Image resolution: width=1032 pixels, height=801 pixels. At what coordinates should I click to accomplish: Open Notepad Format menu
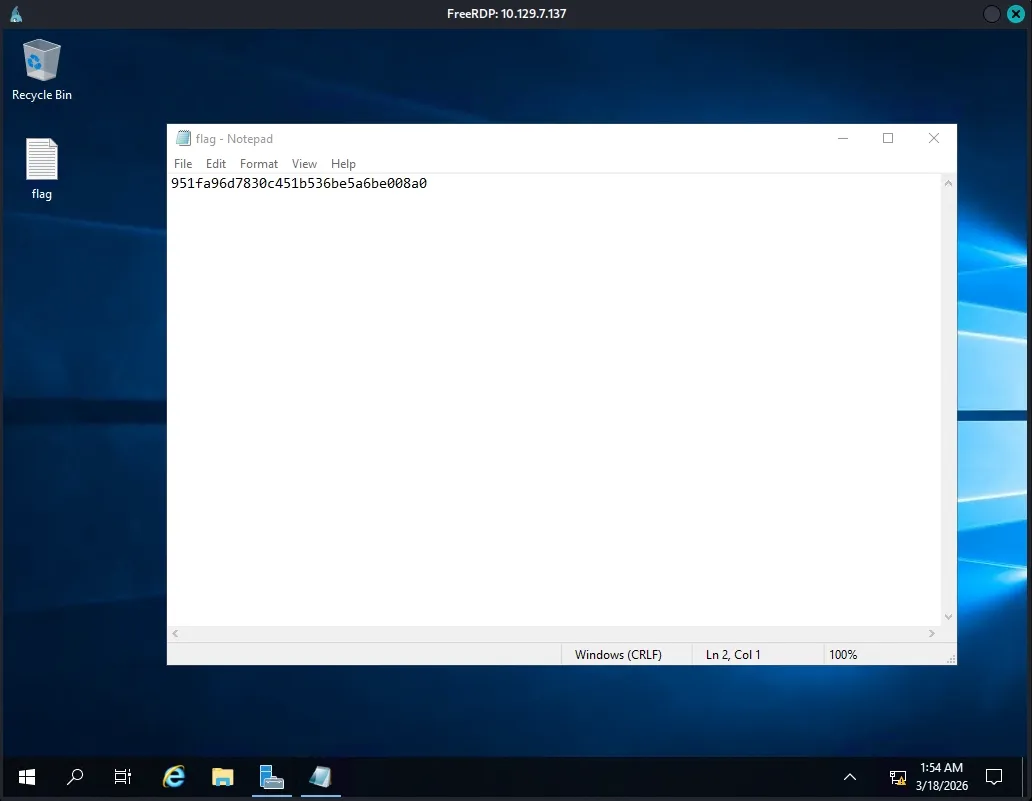click(x=259, y=164)
